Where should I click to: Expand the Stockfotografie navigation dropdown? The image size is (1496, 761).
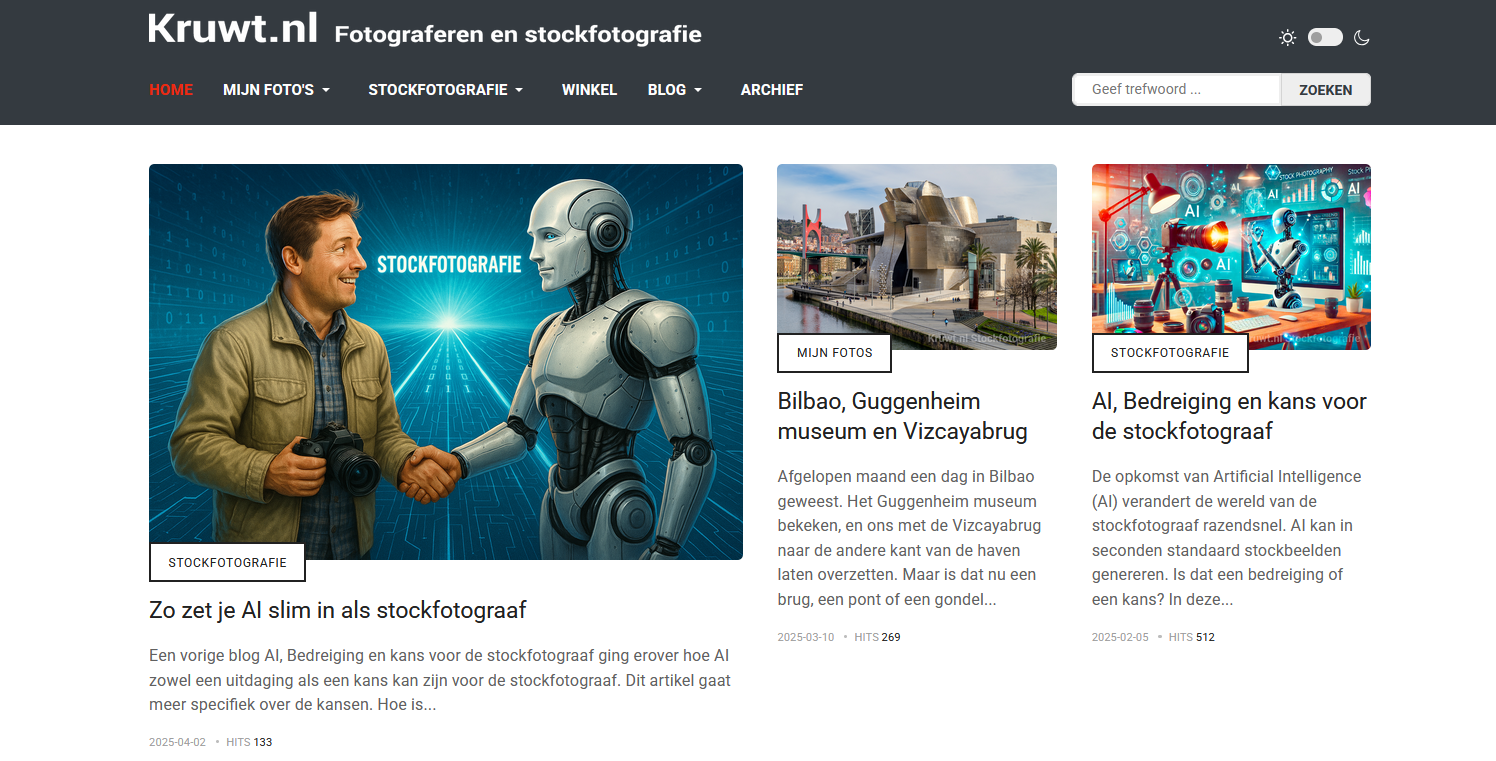446,90
